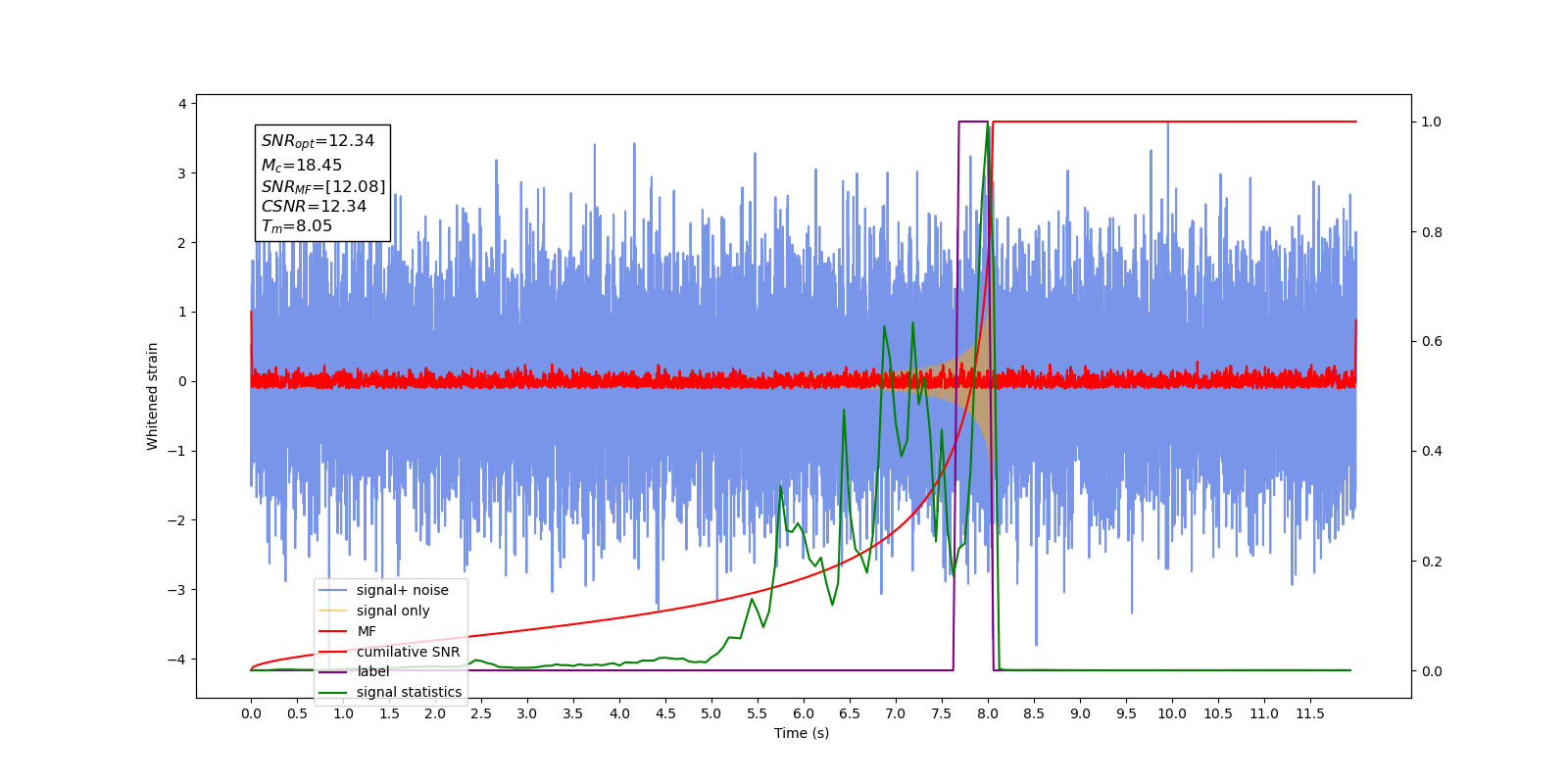Click the 2.5 tick on time axis

(x=481, y=713)
